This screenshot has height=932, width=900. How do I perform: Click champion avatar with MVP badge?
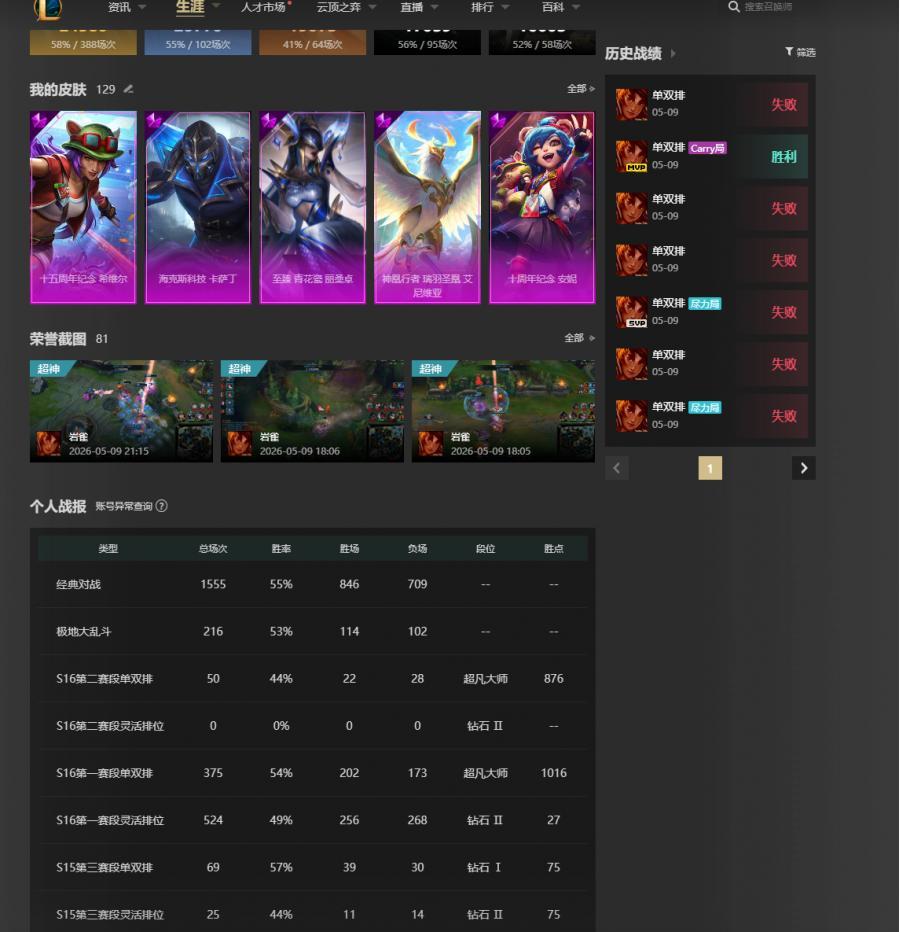pyautogui.click(x=631, y=156)
